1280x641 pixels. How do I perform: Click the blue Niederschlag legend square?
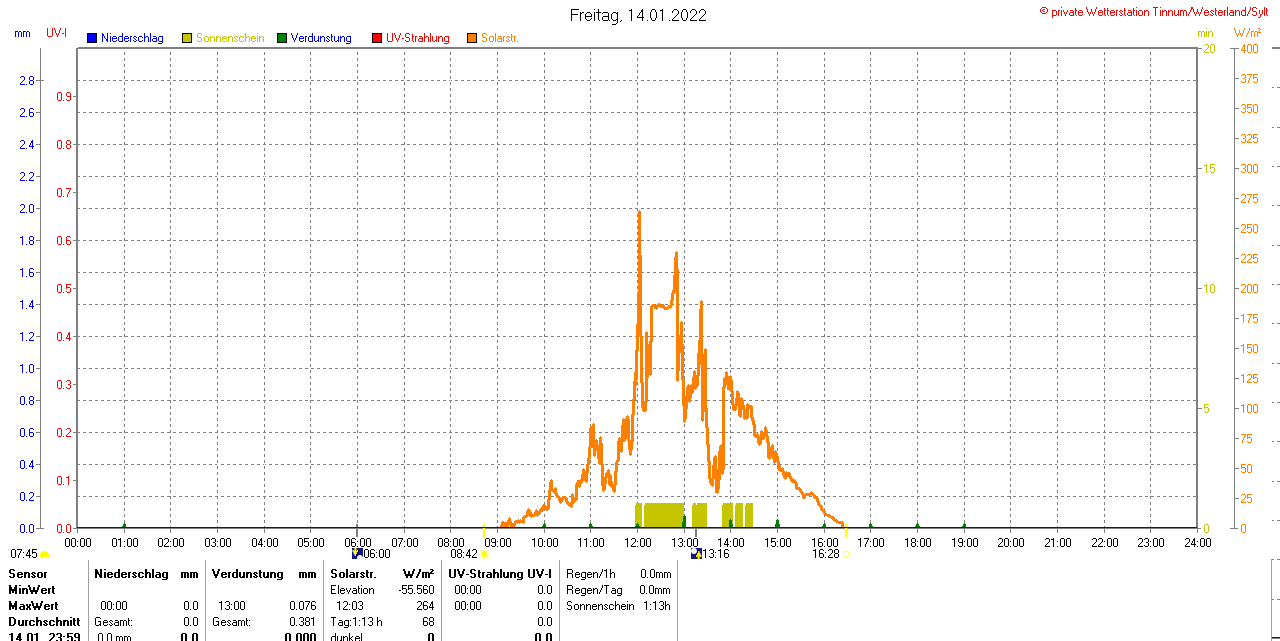click(x=92, y=38)
